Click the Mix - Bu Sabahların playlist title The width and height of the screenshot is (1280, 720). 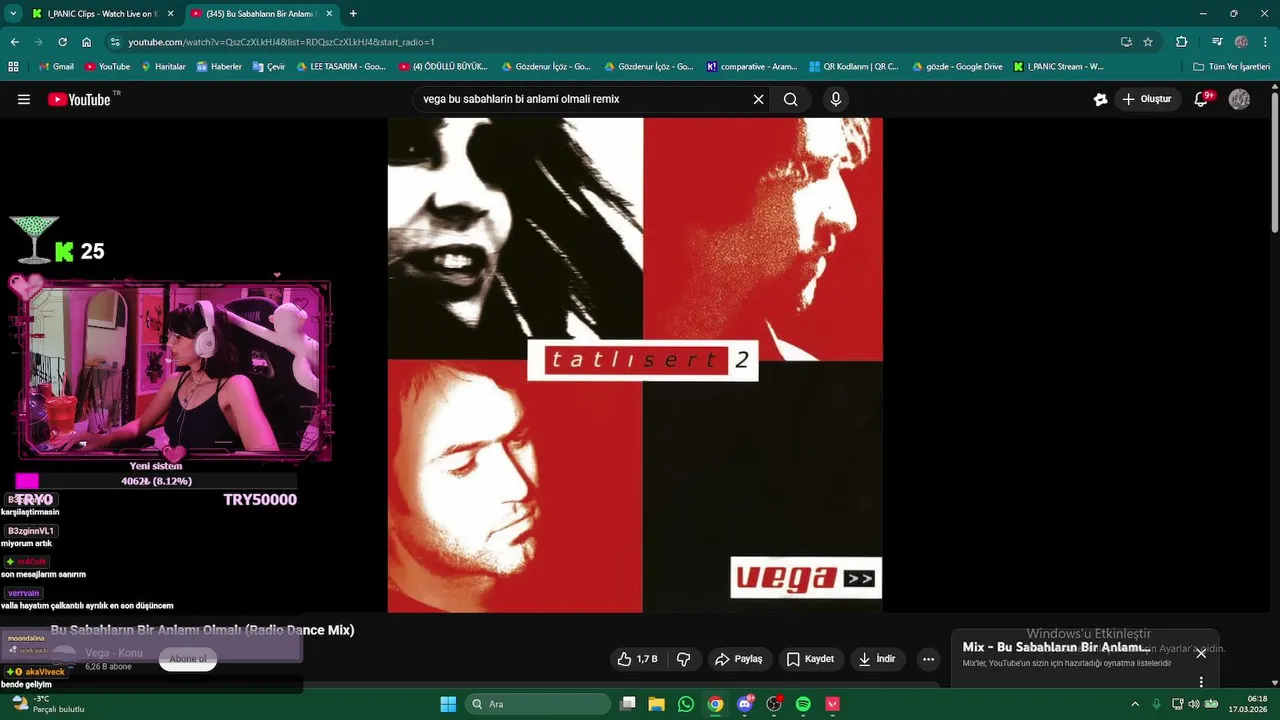(1056, 647)
